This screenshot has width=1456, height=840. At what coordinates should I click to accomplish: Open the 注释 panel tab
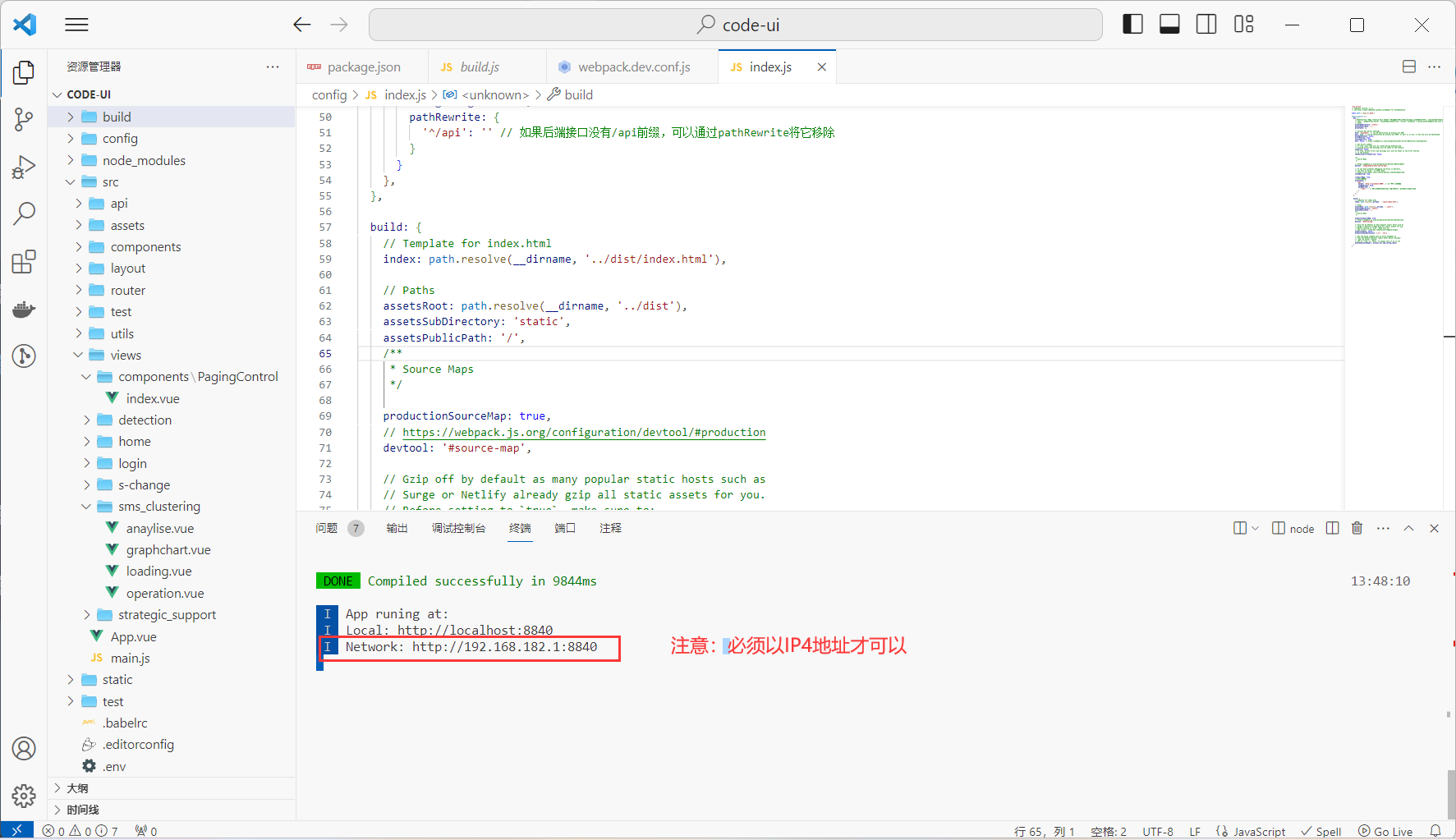pos(611,528)
